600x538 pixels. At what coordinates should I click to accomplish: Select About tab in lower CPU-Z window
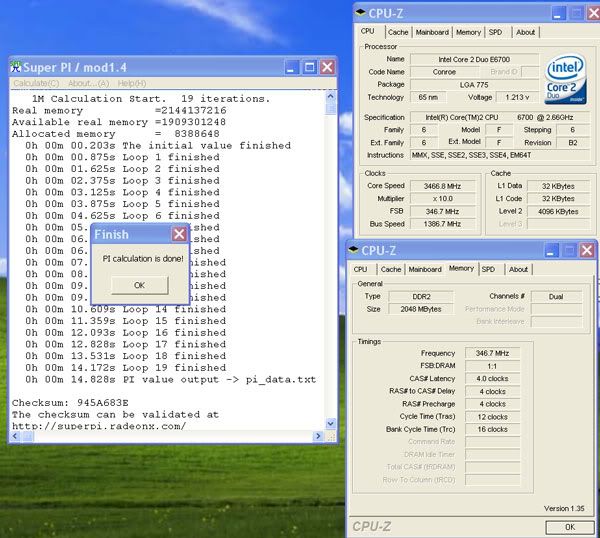(518, 269)
